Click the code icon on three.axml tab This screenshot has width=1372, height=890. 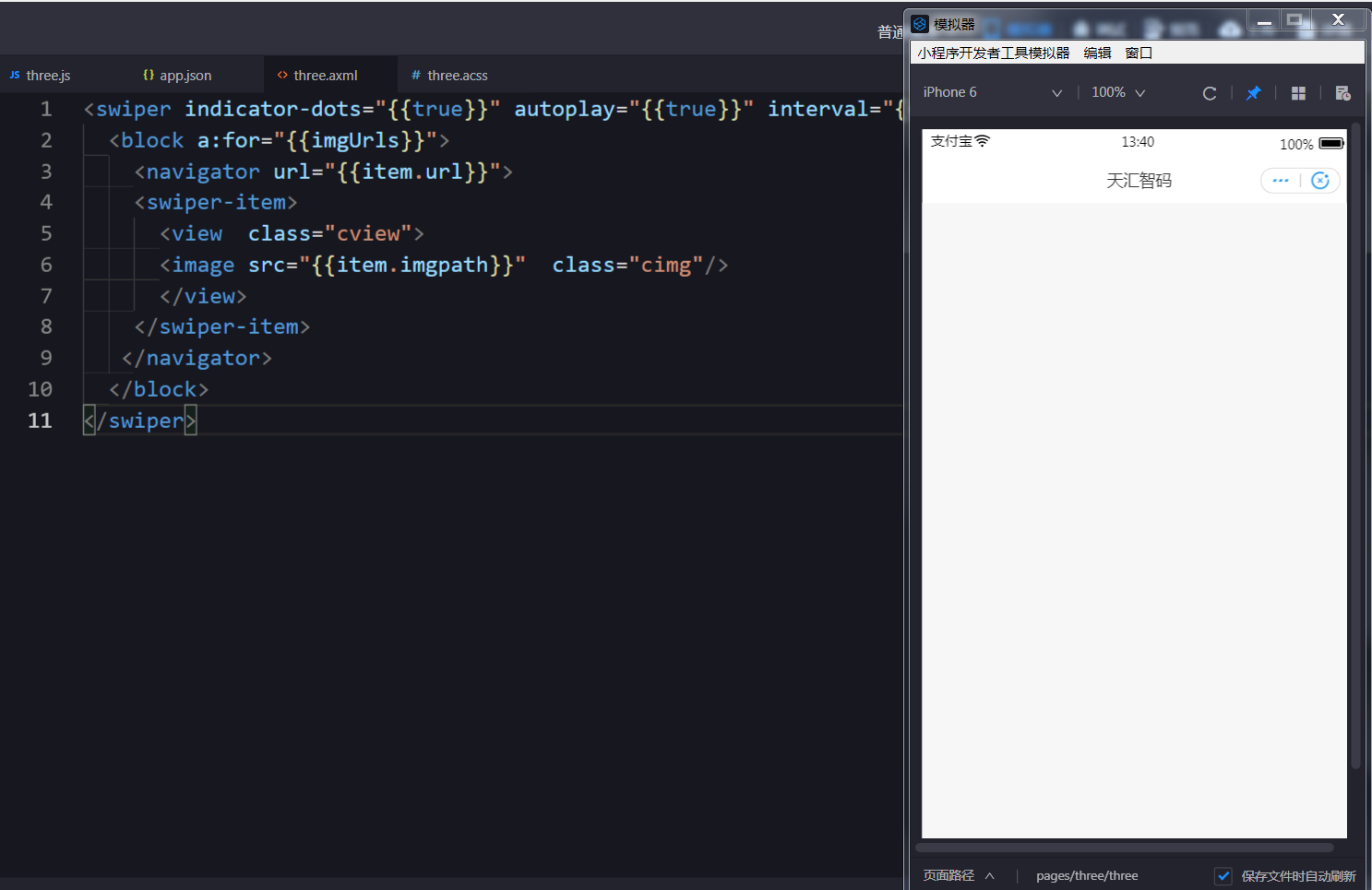tap(282, 75)
